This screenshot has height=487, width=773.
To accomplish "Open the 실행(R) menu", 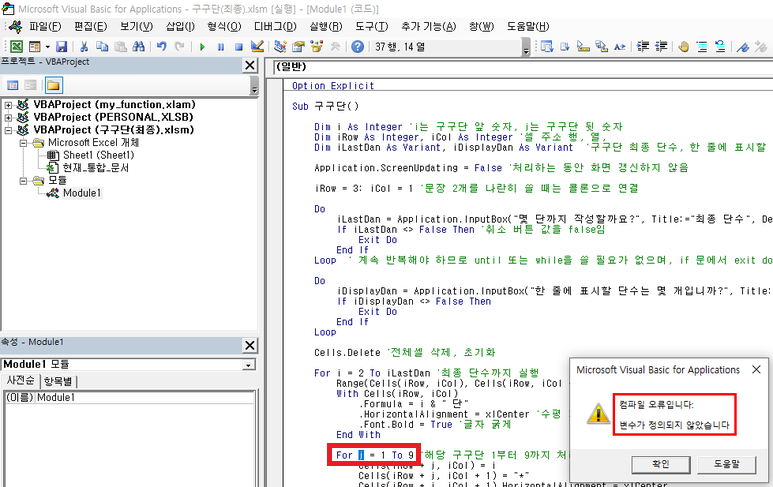I will (x=326, y=27).
